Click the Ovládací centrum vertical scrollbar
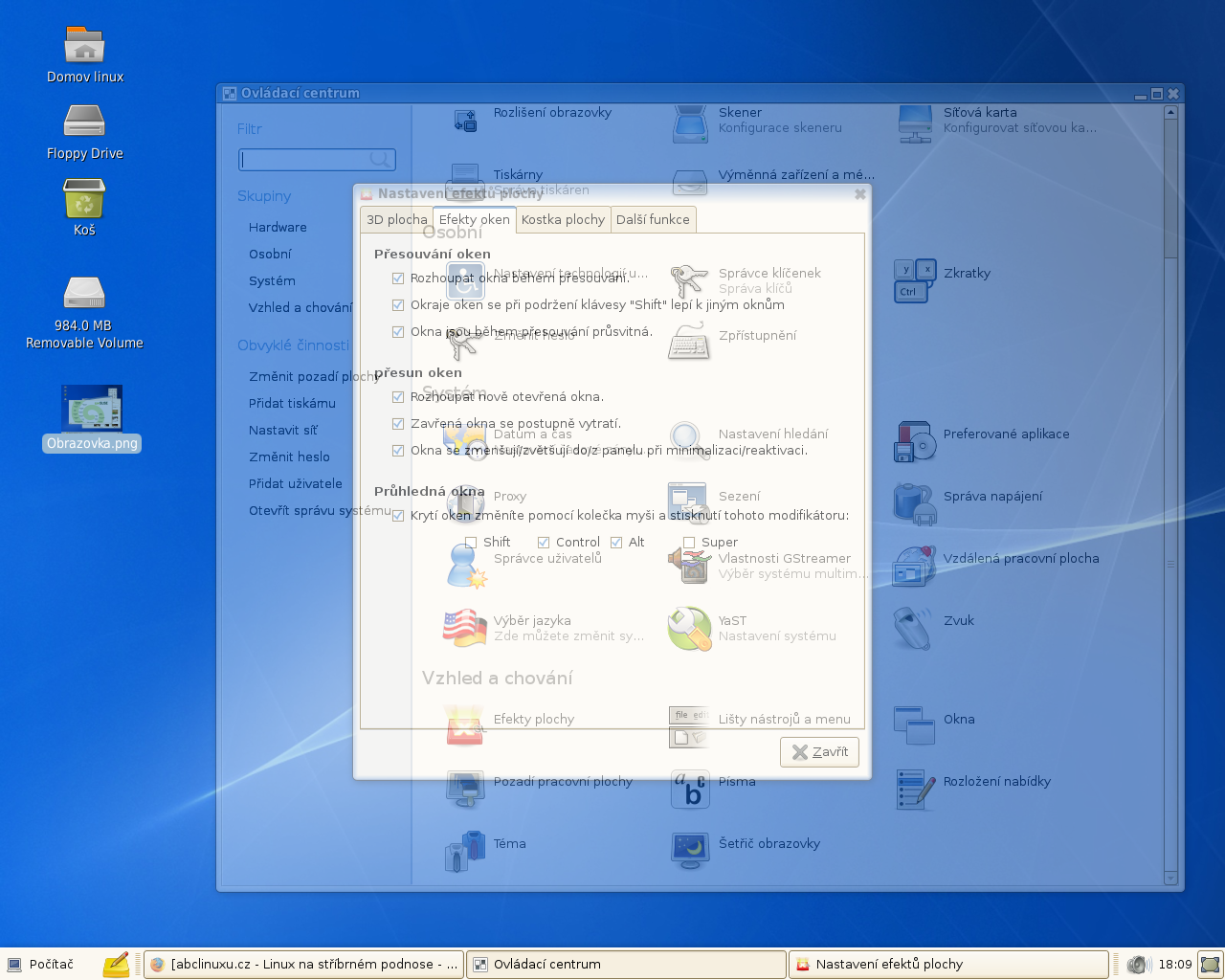This screenshot has width=1225, height=980. 1170,496
